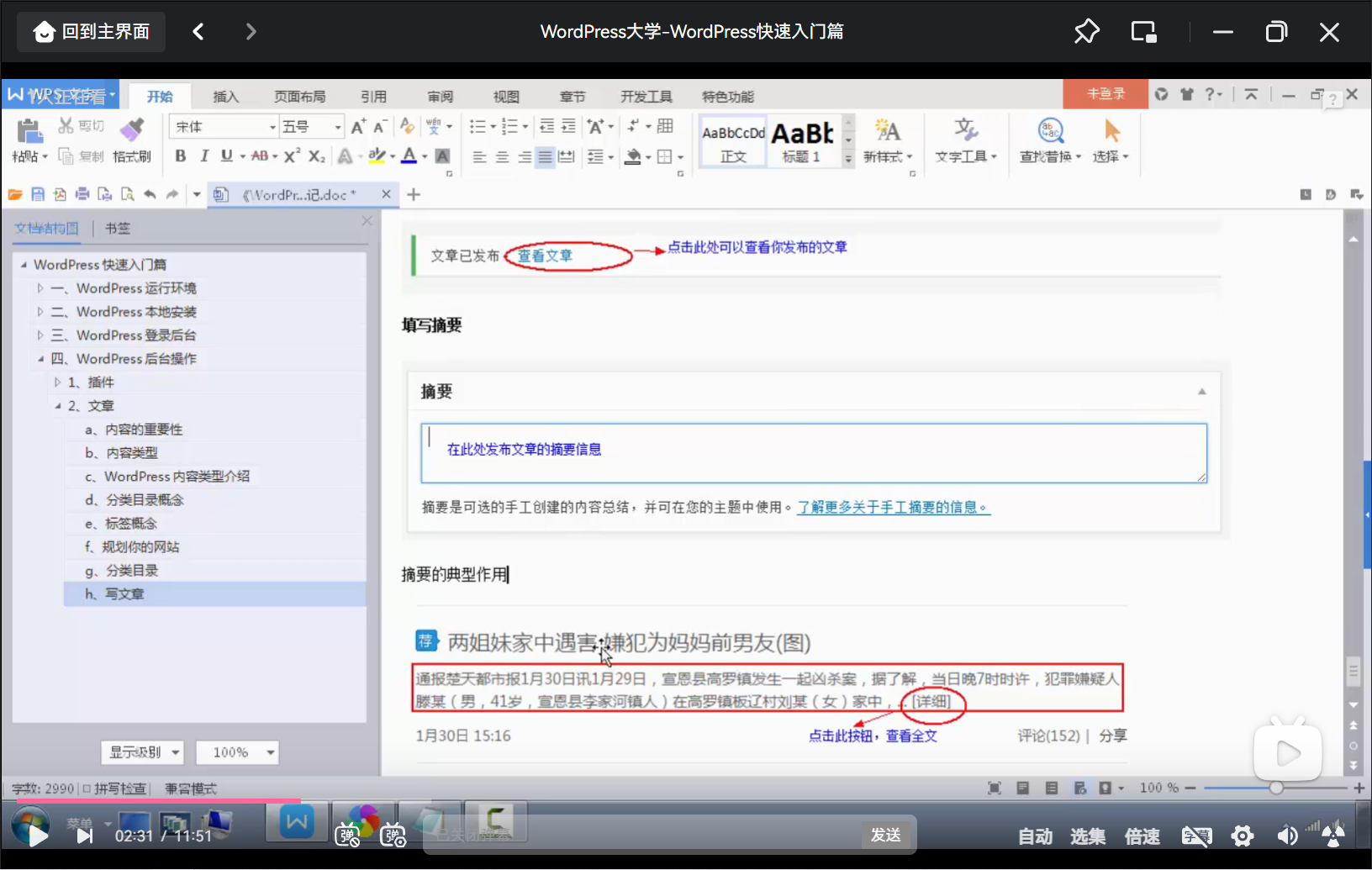Screen dimensions: 1372x870
Task: Collapse the WordPress 后台操作 tree node
Action: coord(40,359)
